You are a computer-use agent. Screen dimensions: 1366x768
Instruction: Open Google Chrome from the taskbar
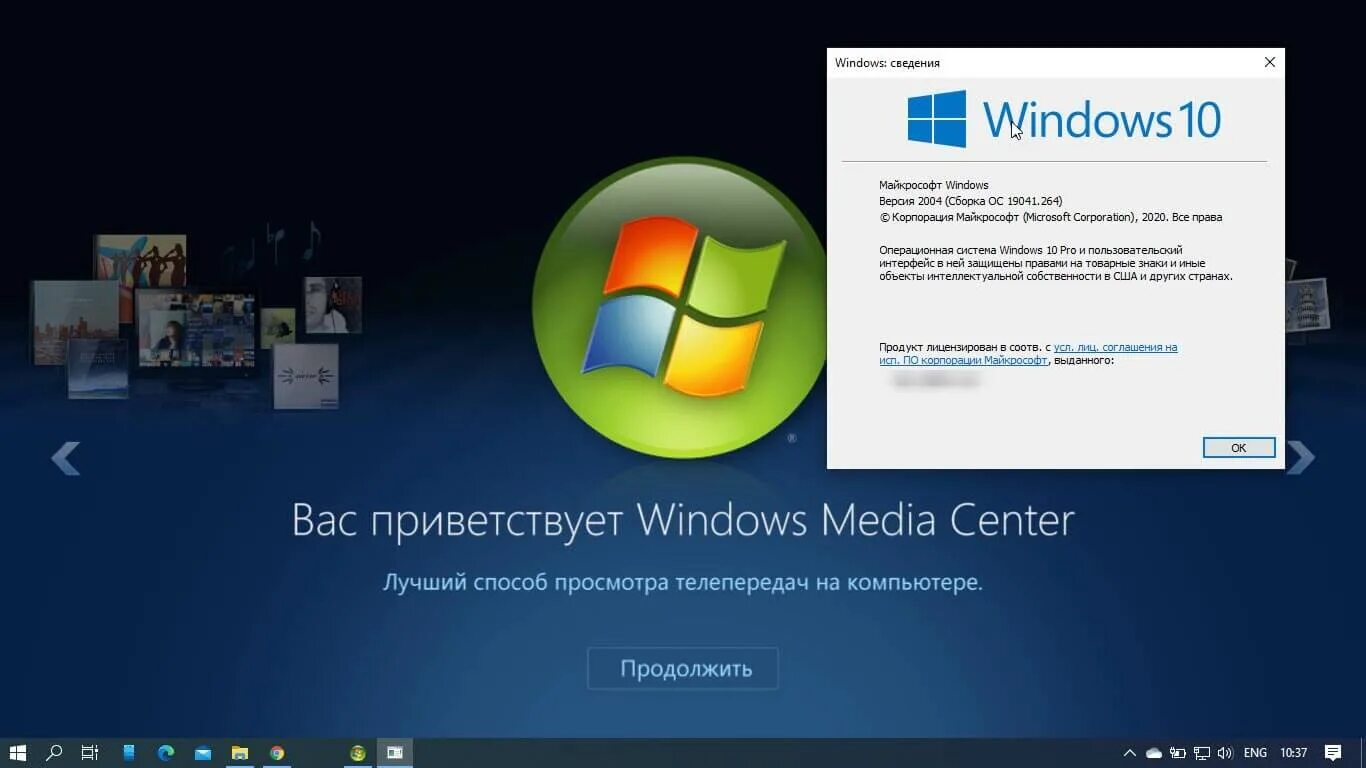coord(276,752)
